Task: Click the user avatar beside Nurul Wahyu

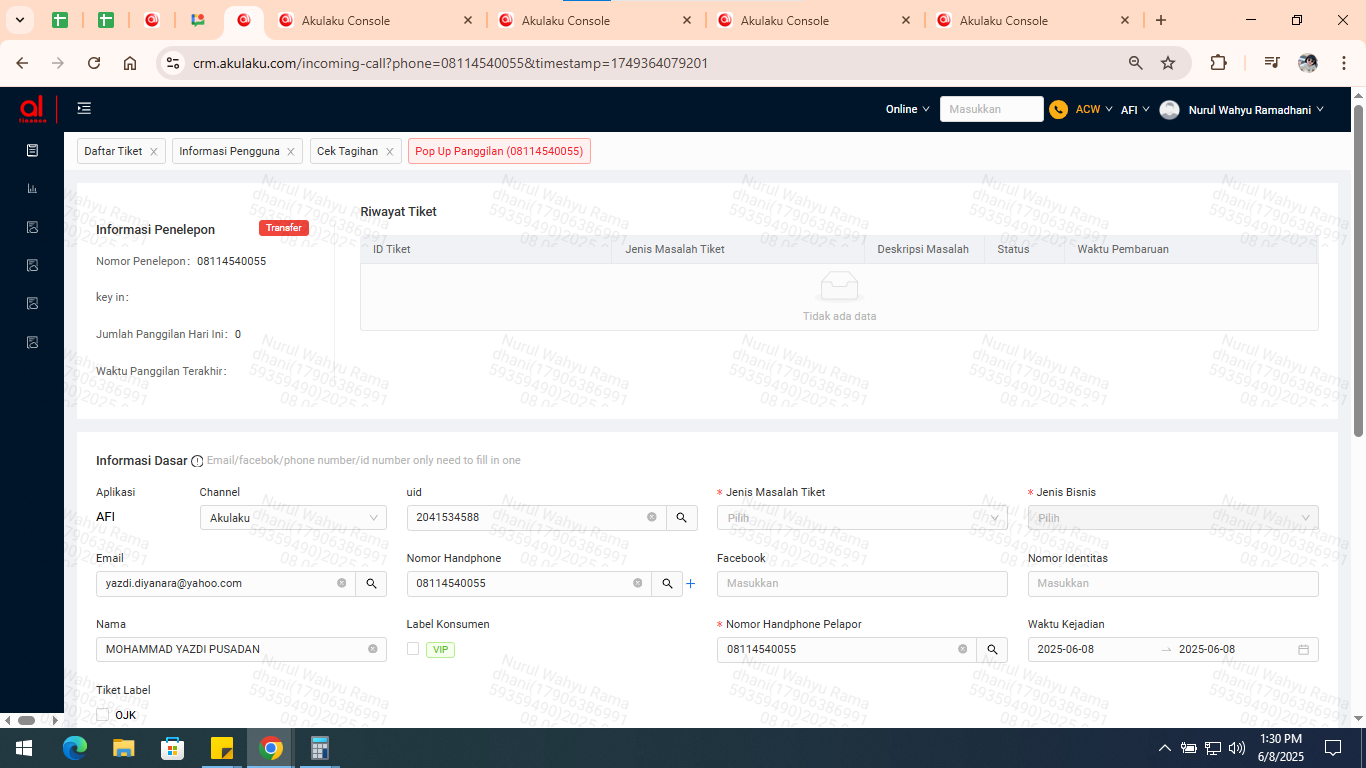Action: [x=1169, y=110]
